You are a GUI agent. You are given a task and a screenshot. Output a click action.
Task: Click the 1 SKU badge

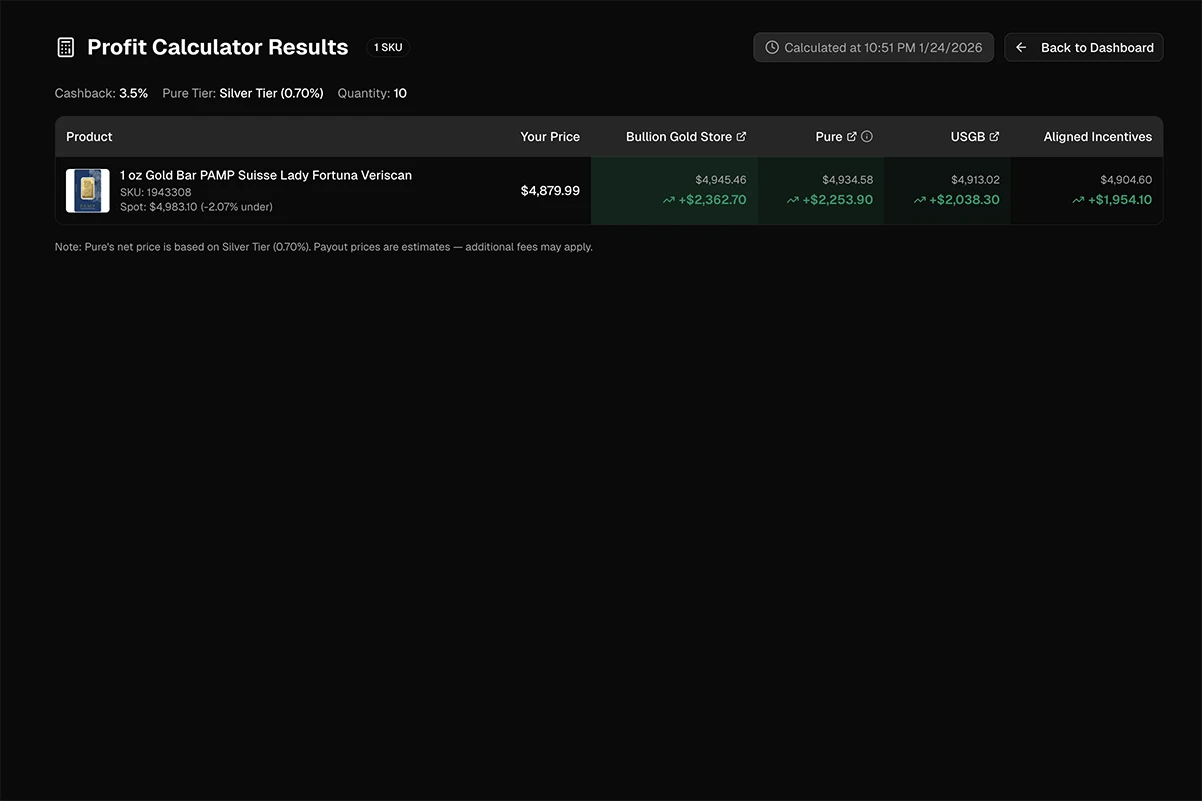click(388, 46)
